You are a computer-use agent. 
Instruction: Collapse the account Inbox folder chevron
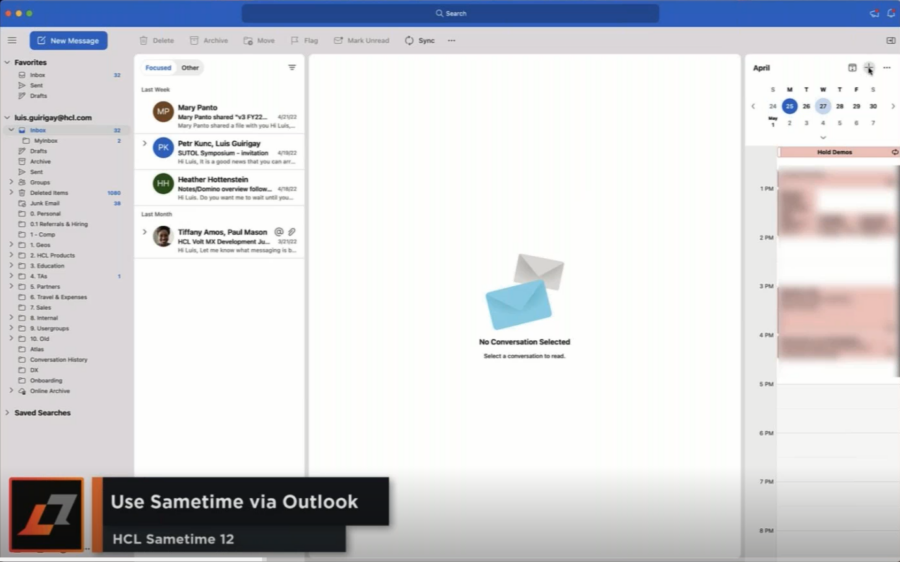[x=11, y=130]
